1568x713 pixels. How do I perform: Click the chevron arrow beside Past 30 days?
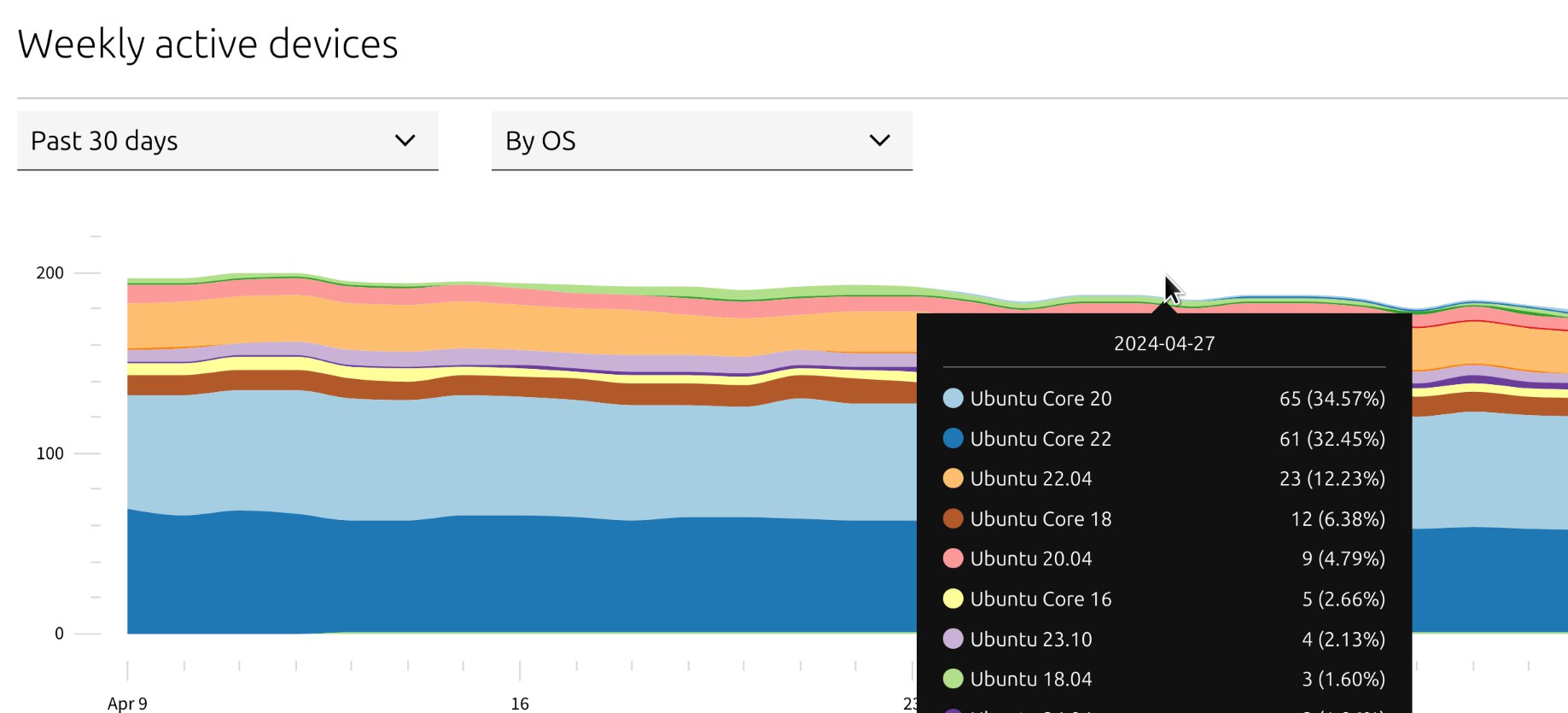405,141
